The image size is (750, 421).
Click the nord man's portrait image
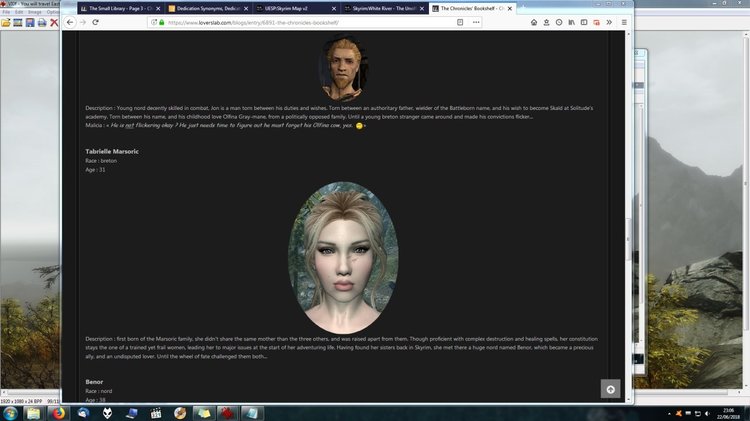pos(343,68)
